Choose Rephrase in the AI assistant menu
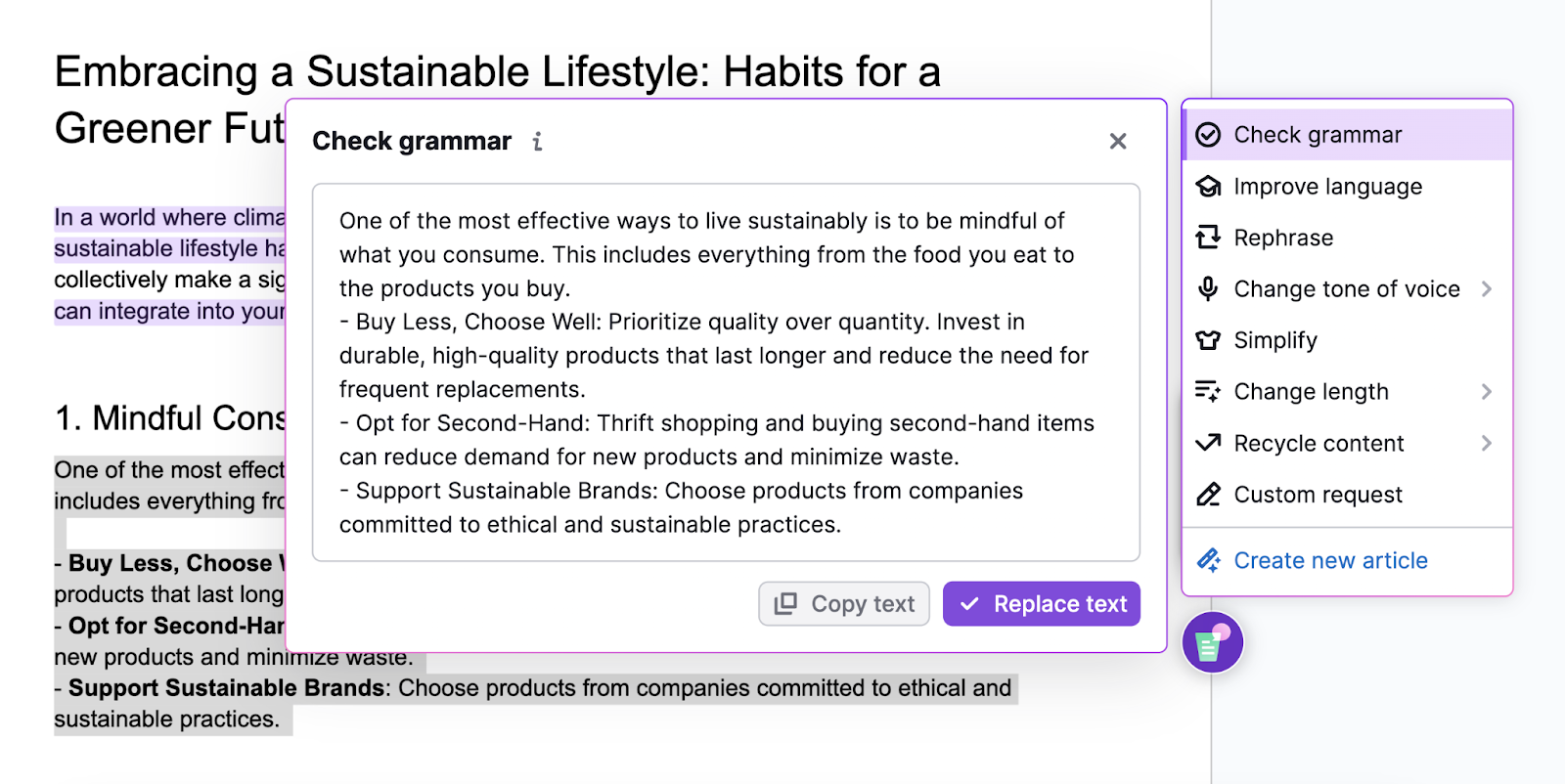The height and width of the screenshot is (784, 1565). click(1282, 238)
